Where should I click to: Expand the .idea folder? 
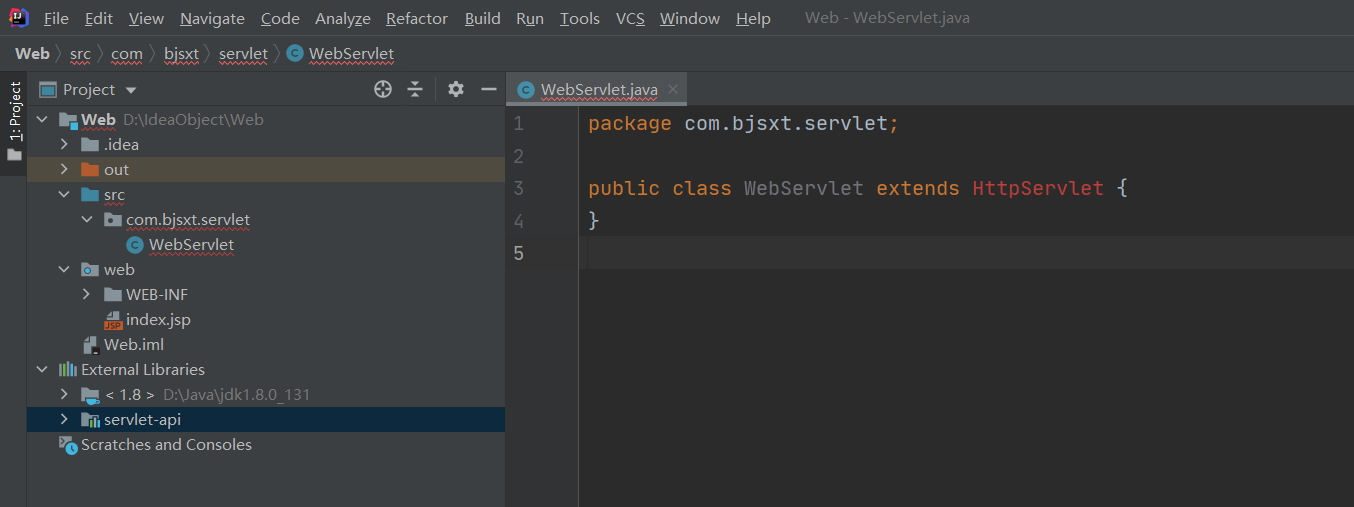coord(65,145)
